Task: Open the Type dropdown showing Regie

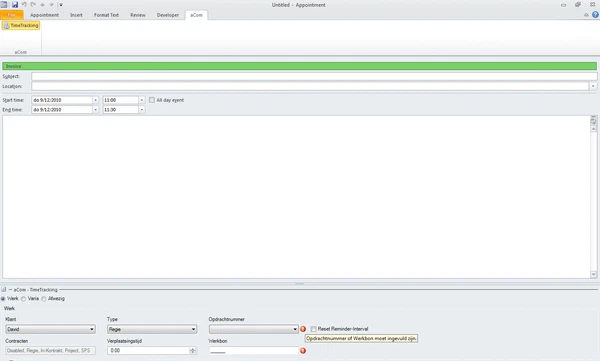Action: click(152, 329)
